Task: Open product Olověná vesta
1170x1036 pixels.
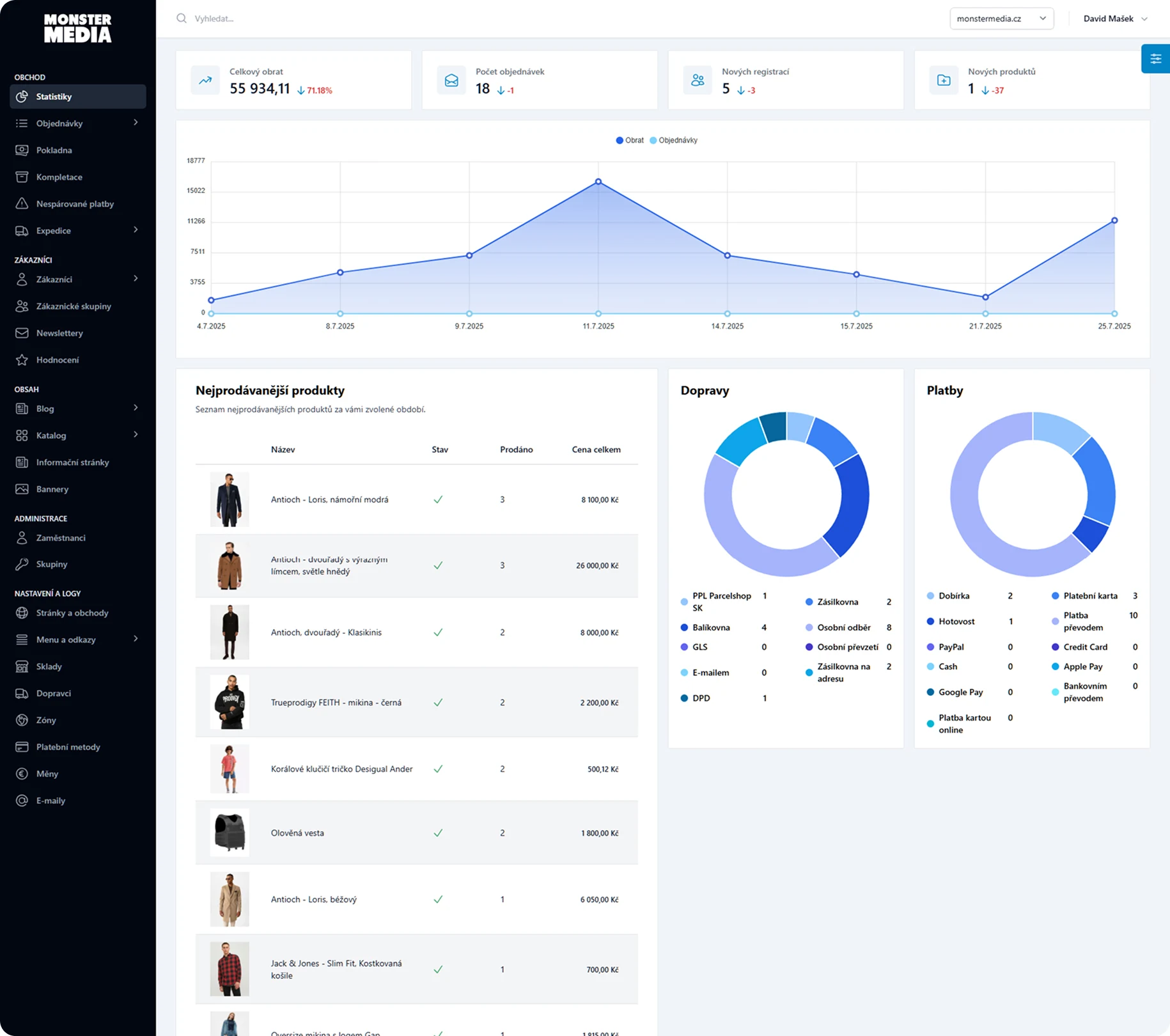Action: pyautogui.click(x=297, y=833)
